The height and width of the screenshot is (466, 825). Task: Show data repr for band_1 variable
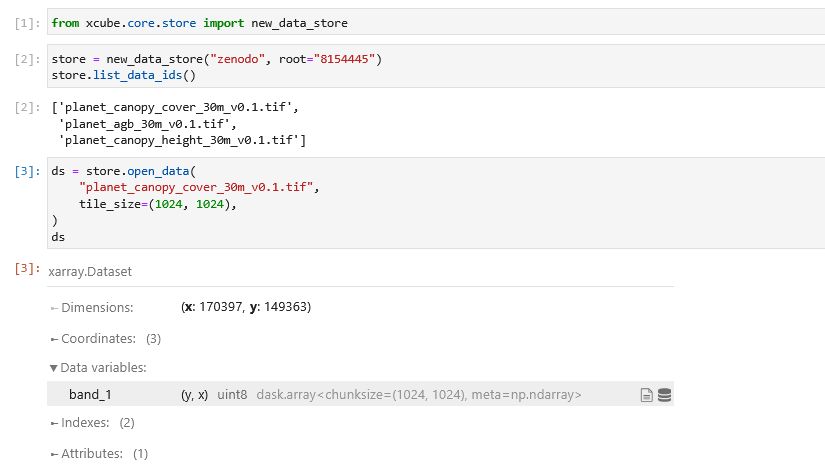click(x=664, y=395)
